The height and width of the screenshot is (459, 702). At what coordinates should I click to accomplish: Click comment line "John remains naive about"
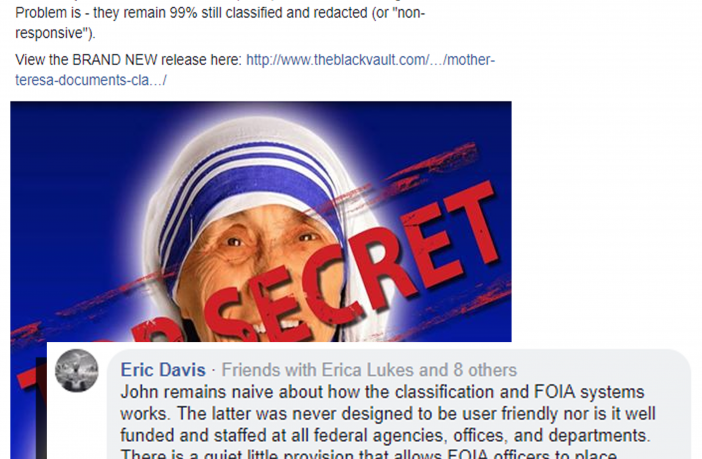(x=382, y=392)
